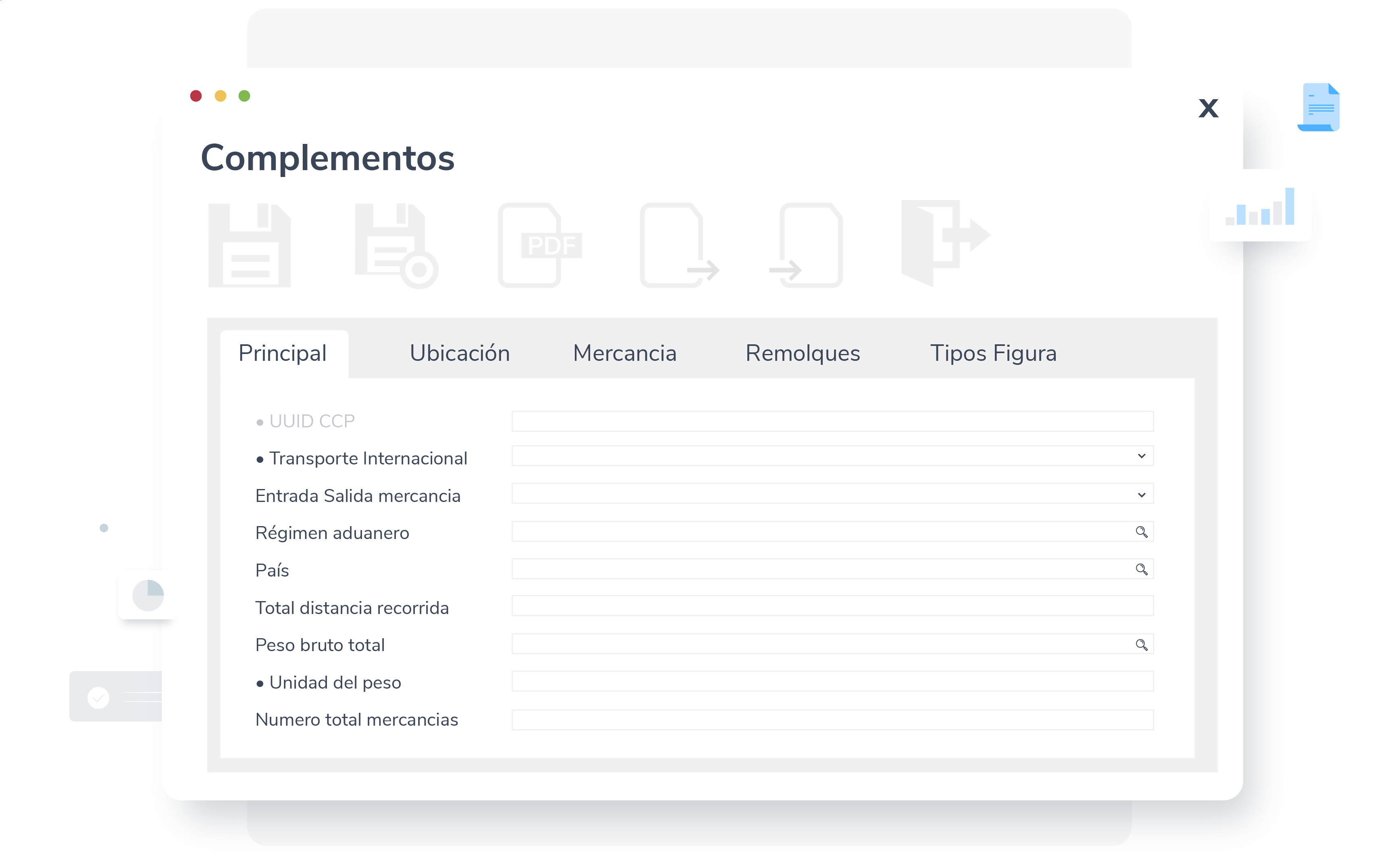Click the document import arrow icon

pyautogui.click(x=806, y=245)
